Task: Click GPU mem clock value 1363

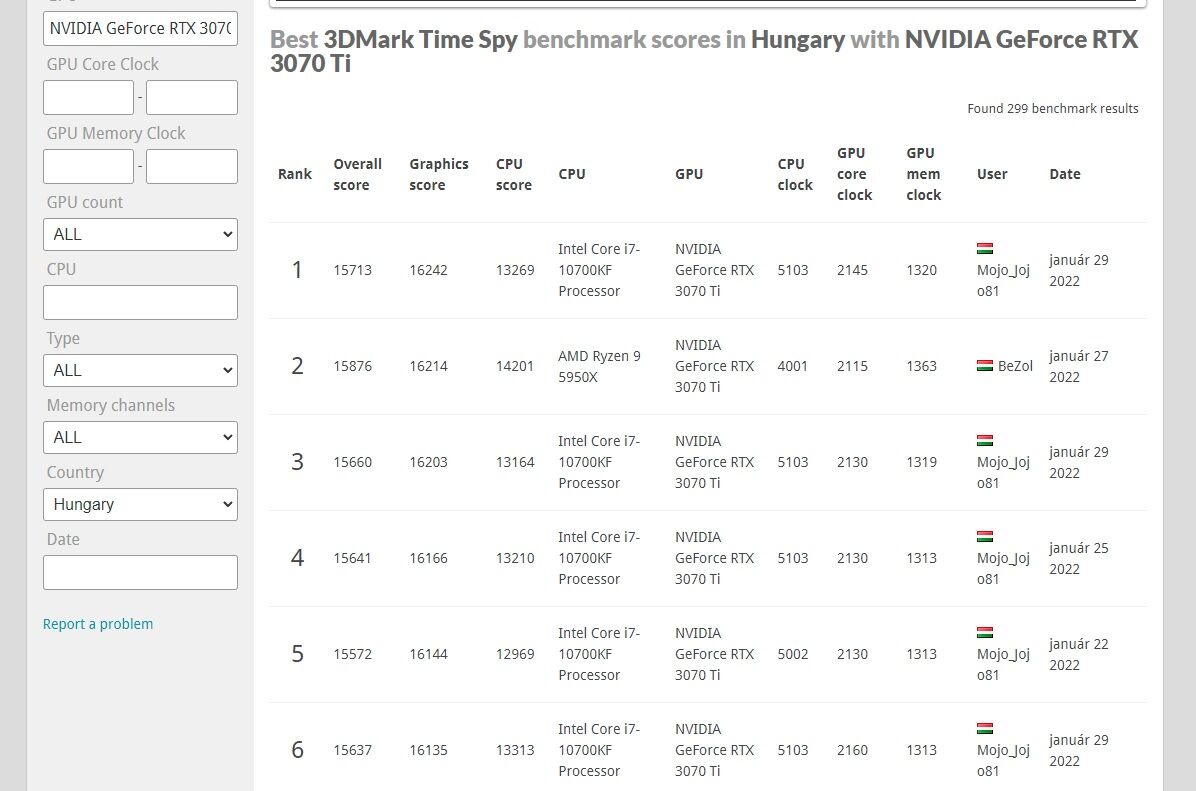Action: (921, 366)
